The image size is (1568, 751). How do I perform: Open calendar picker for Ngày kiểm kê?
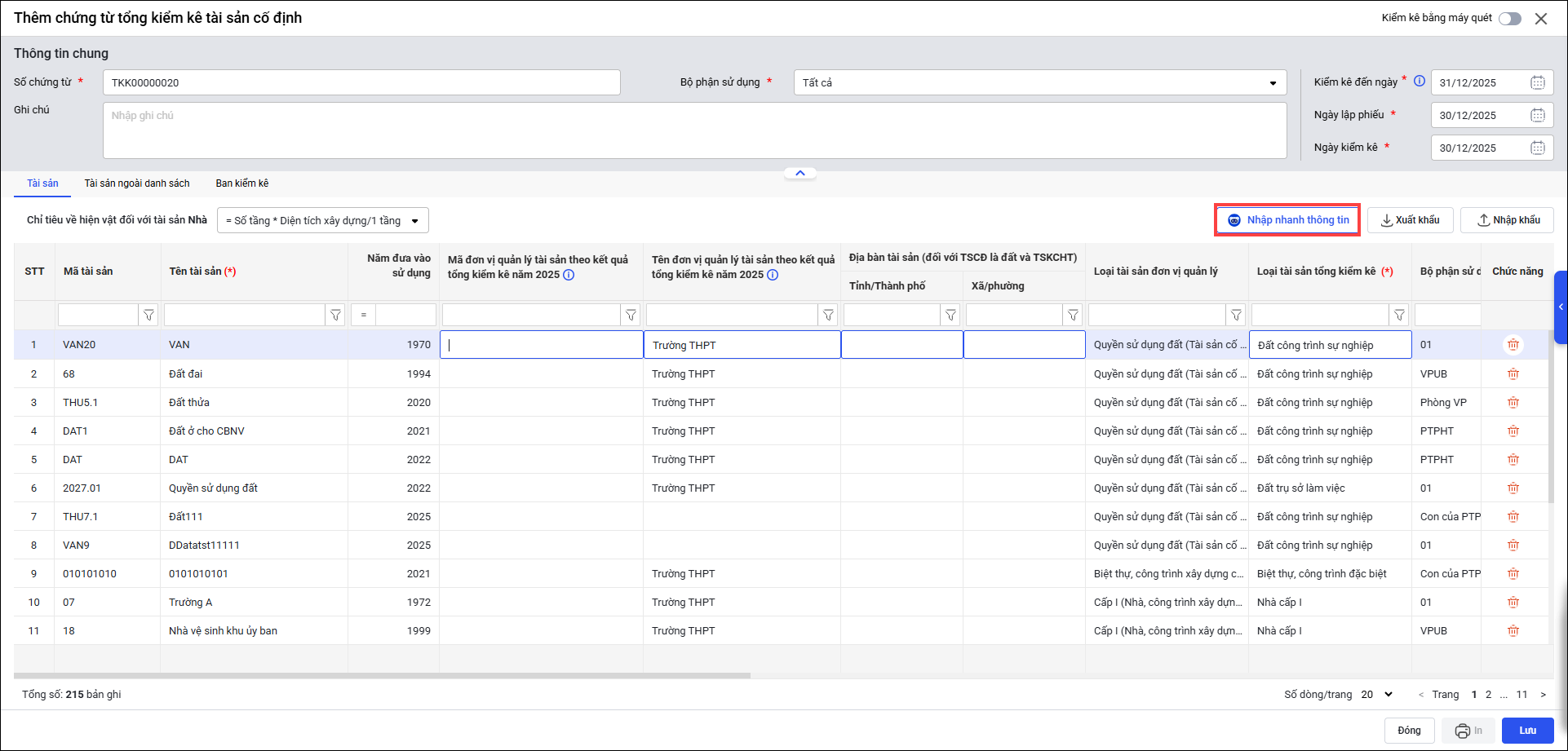pos(1537,148)
